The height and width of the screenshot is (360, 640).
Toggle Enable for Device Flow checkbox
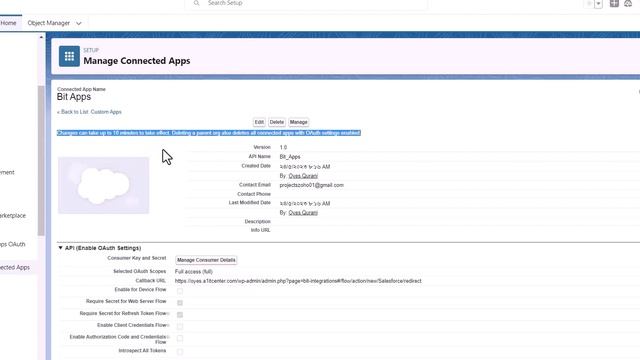coord(180,291)
